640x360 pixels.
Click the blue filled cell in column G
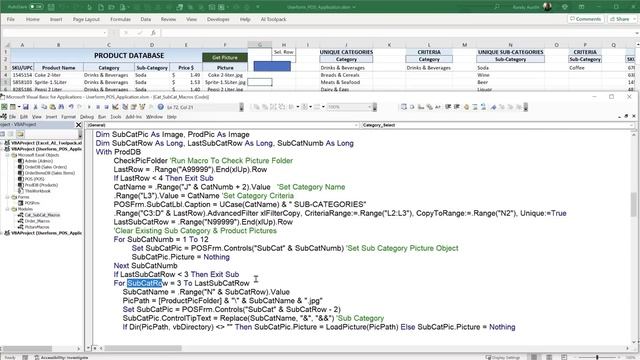coord(272,66)
